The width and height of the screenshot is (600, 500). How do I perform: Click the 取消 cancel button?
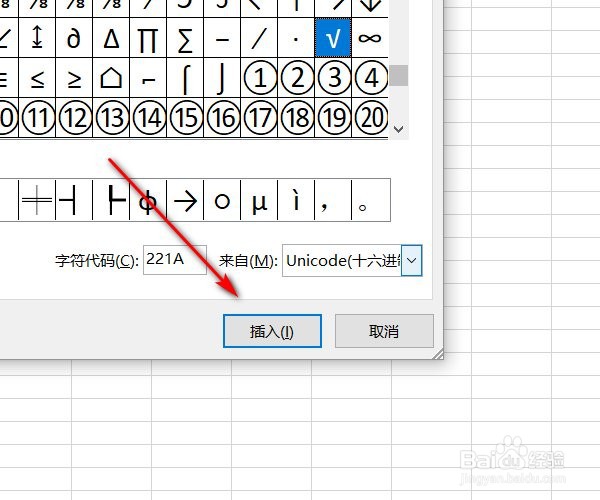pos(384,331)
